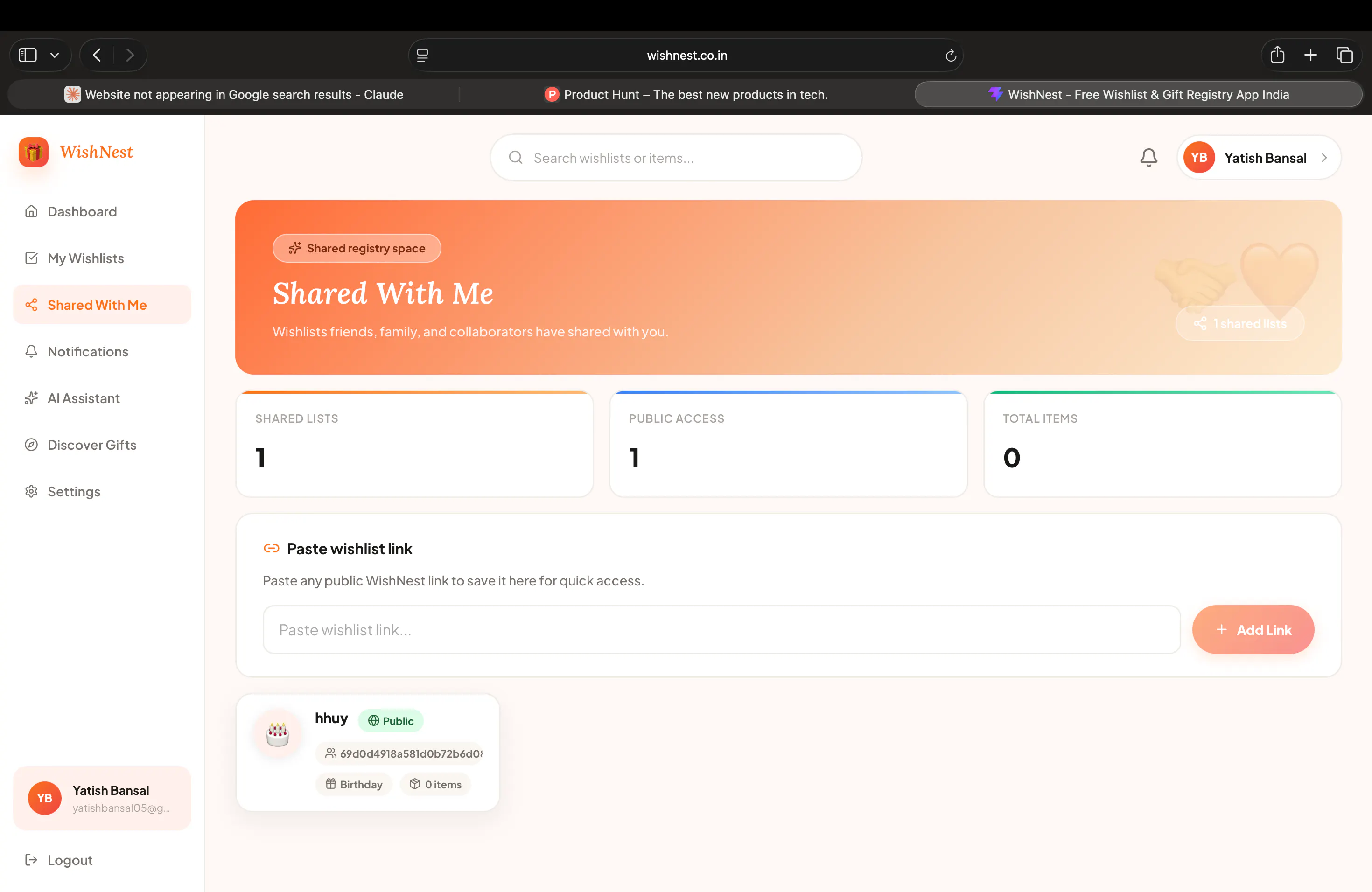Click the Paste wishlist link heading

point(350,549)
